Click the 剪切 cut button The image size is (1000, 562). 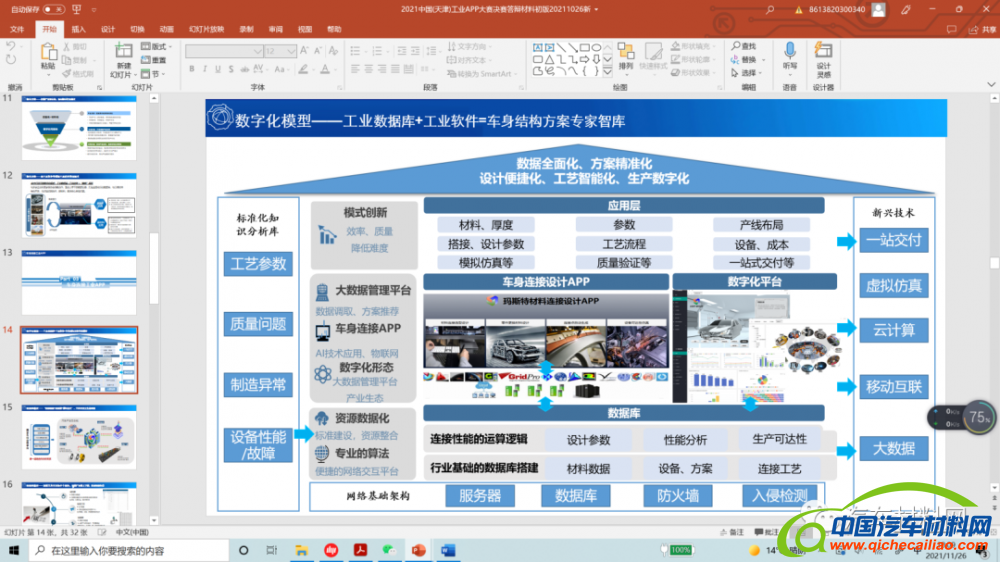point(75,47)
